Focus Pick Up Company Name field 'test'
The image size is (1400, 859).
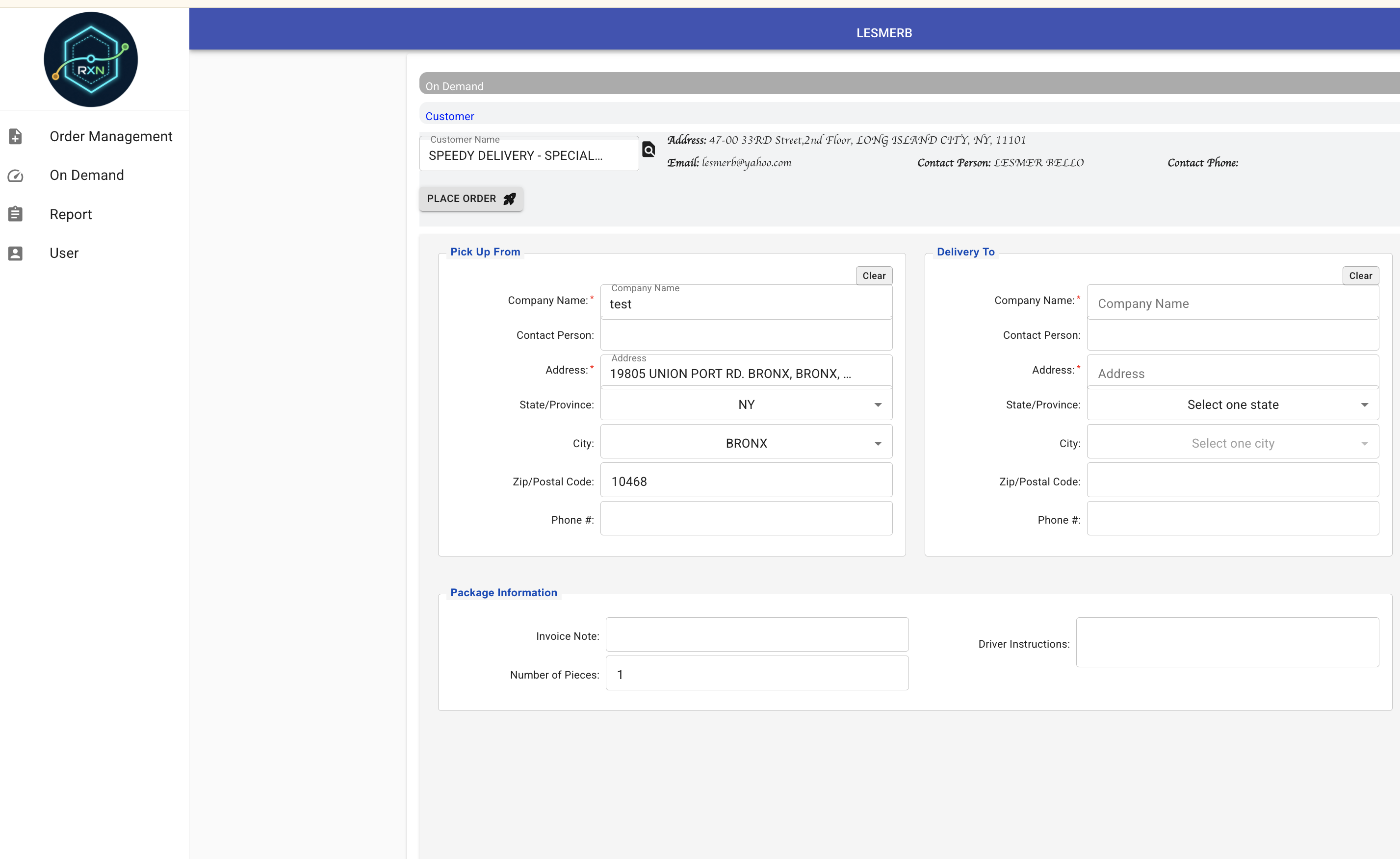tap(746, 301)
